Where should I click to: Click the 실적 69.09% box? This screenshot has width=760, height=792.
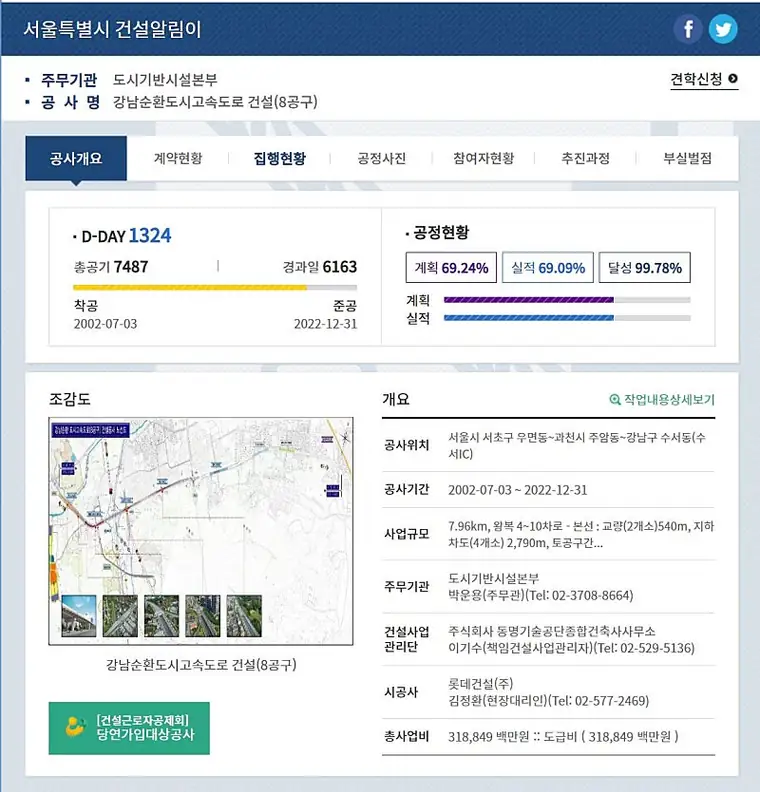pos(548,267)
